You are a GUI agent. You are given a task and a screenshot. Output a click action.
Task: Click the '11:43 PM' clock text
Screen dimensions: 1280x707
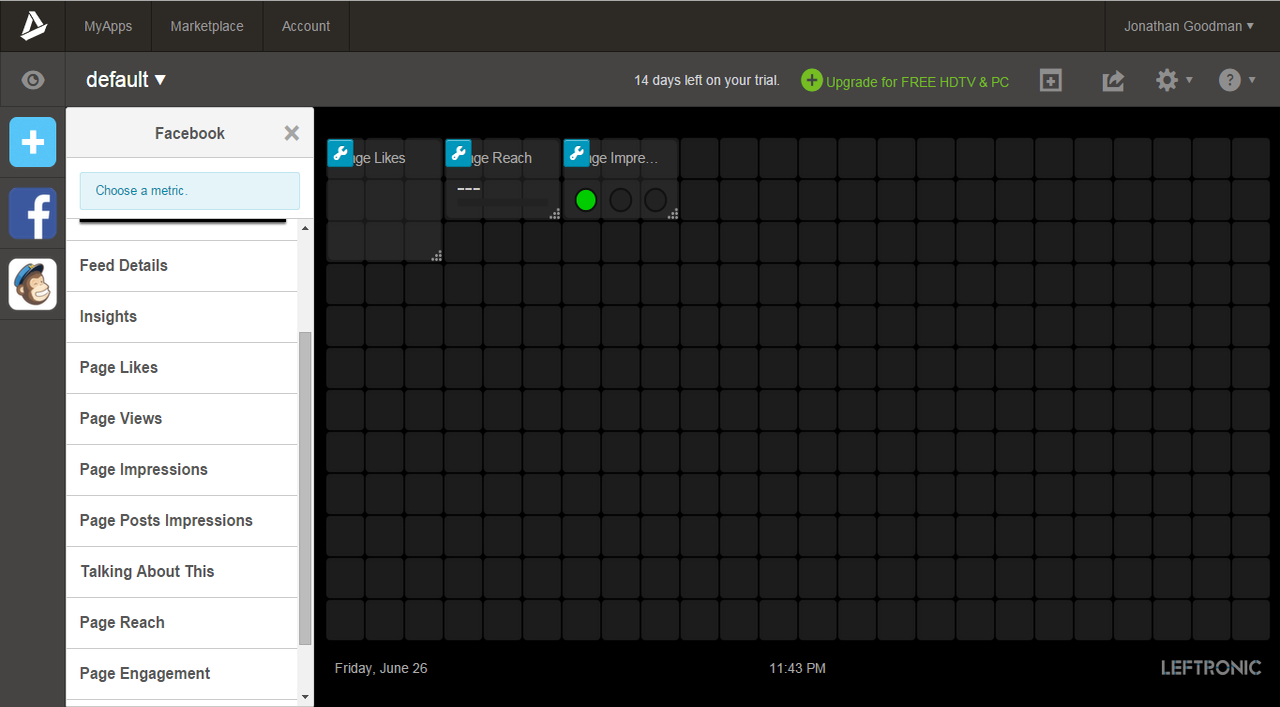[x=797, y=668]
